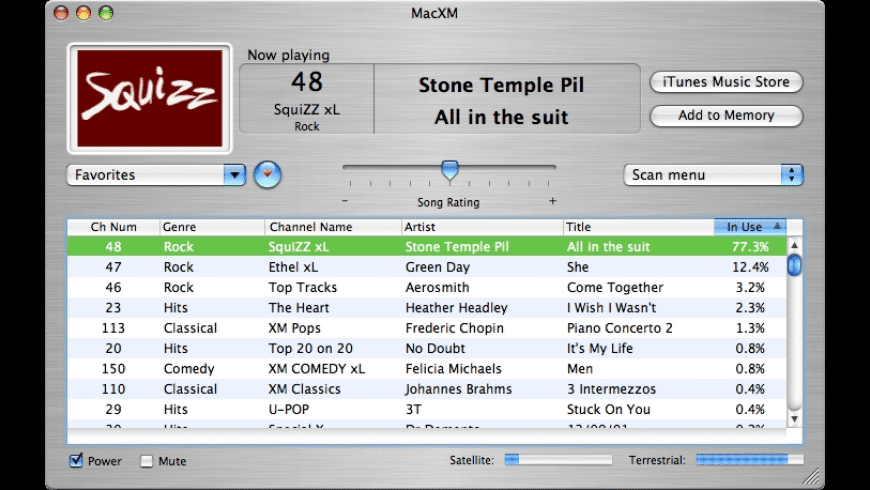The image size is (870, 490).
Task: Click the channel list scrollbar thumb
Action: pos(794,266)
